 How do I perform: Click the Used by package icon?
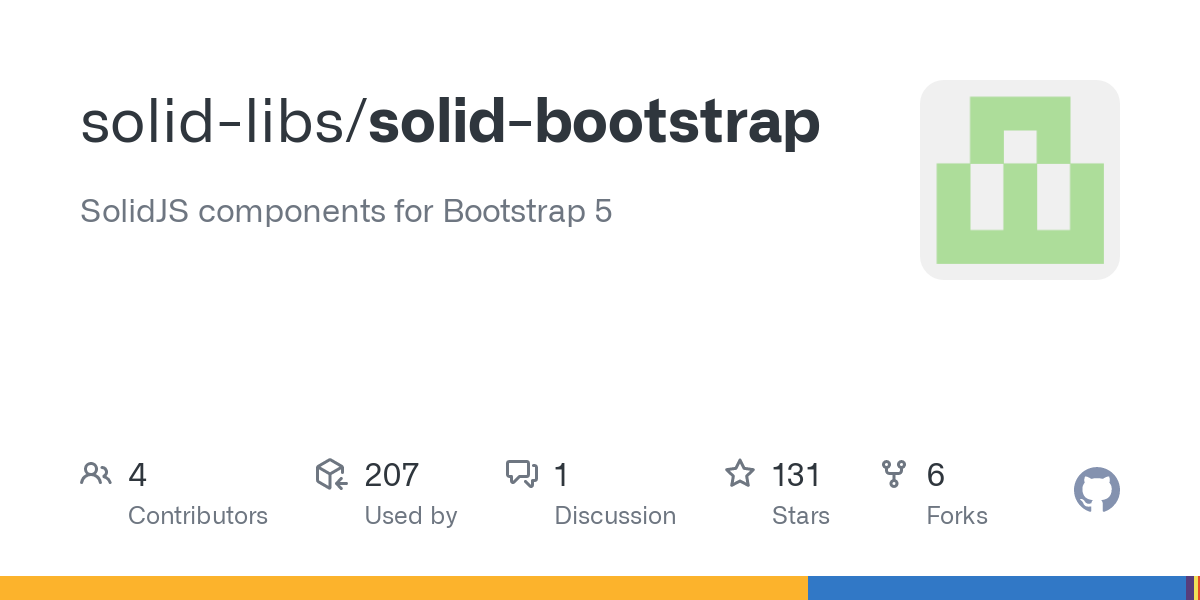click(331, 474)
